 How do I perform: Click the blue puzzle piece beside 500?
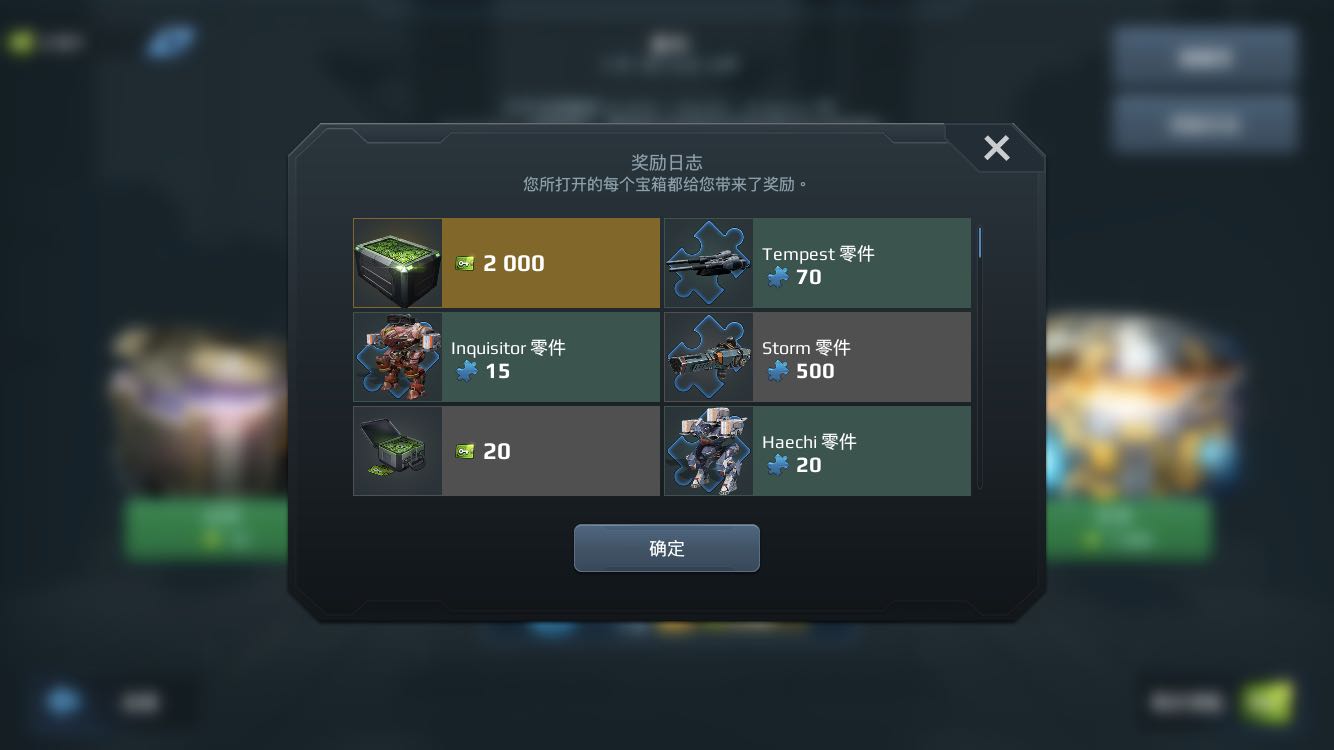pyautogui.click(x=777, y=371)
